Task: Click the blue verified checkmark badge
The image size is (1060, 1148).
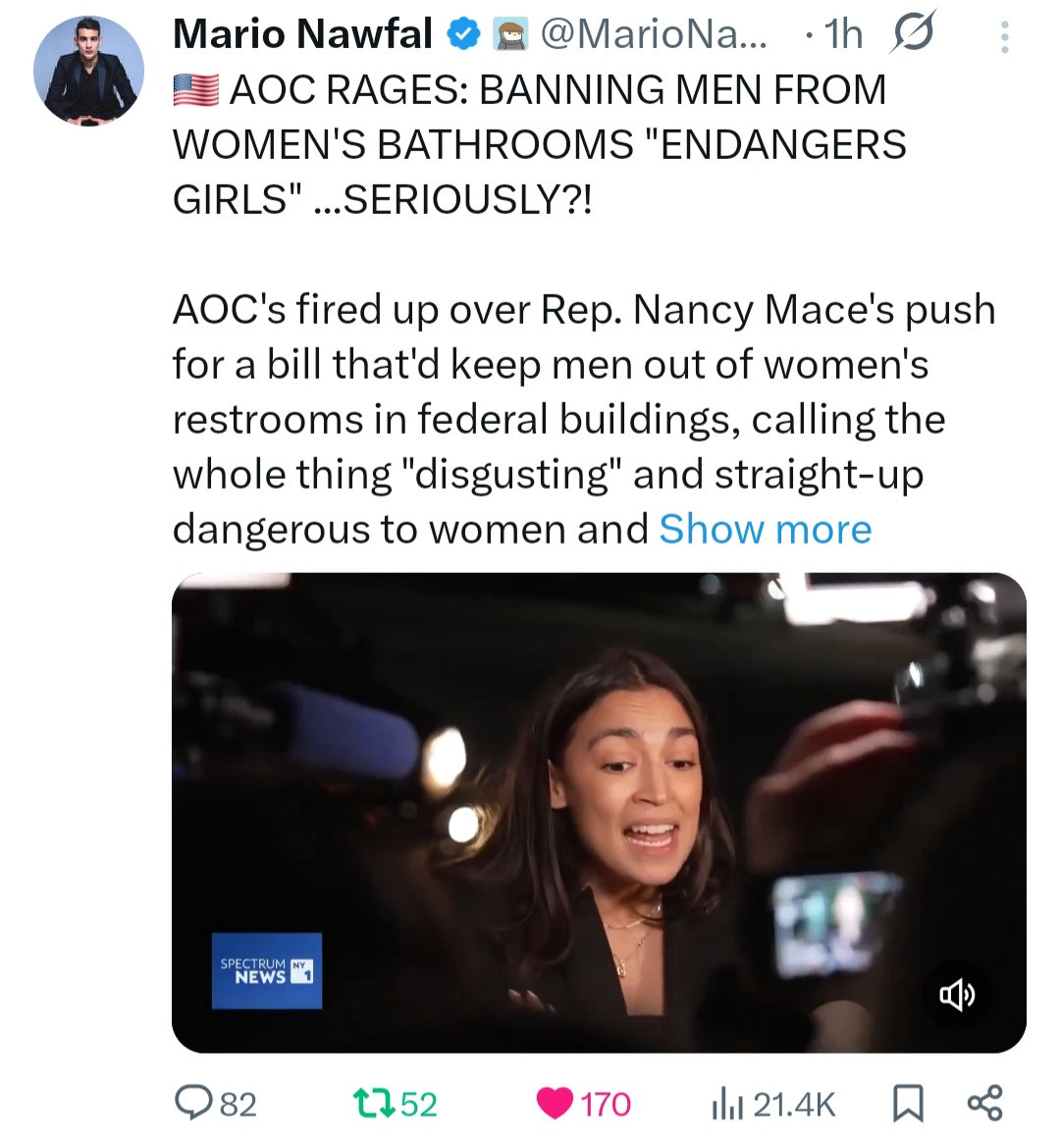Action: click(x=462, y=36)
